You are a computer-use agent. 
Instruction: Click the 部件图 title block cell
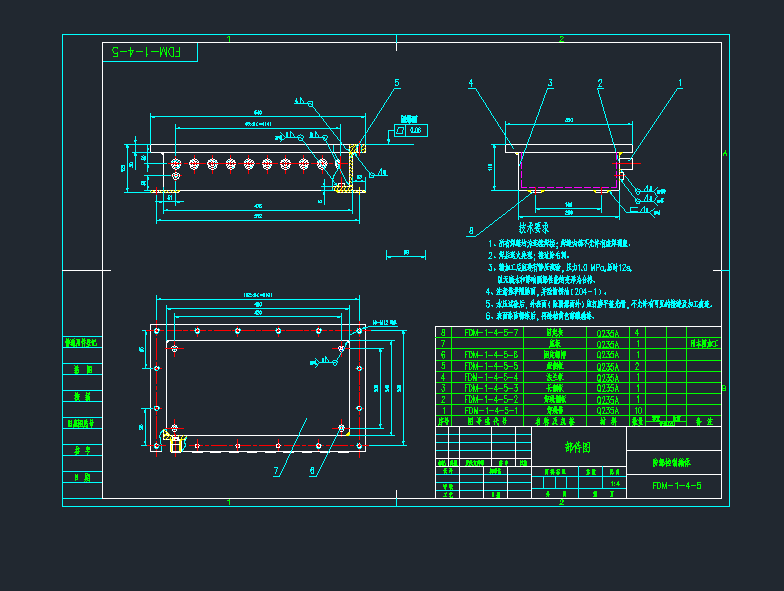[577, 448]
